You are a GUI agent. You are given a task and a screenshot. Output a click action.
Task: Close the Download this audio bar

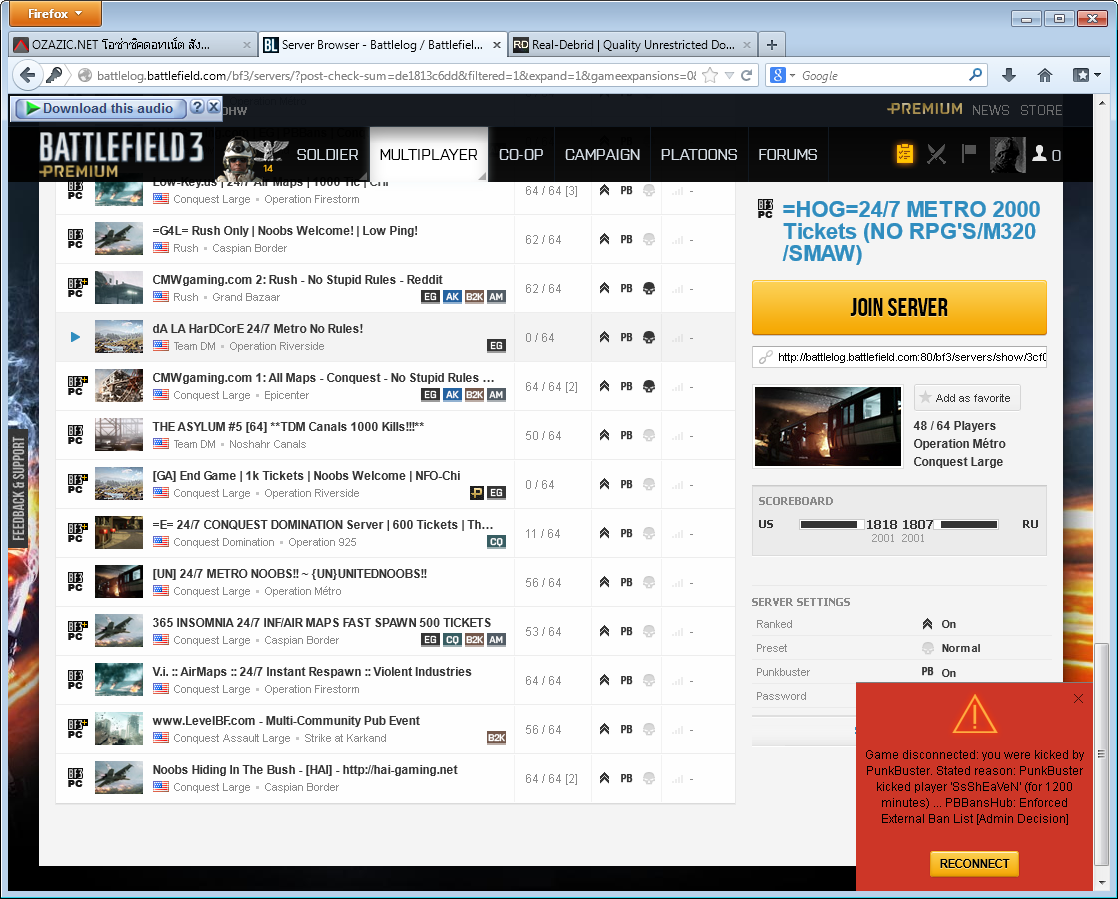point(213,107)
